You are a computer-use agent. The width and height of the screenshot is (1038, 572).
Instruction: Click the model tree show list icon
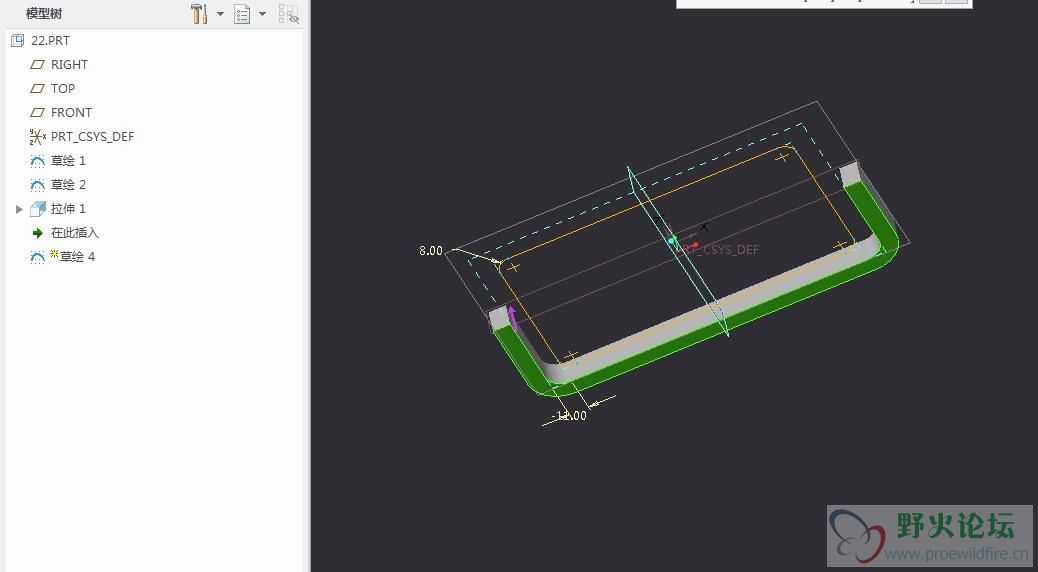(242, 14)
